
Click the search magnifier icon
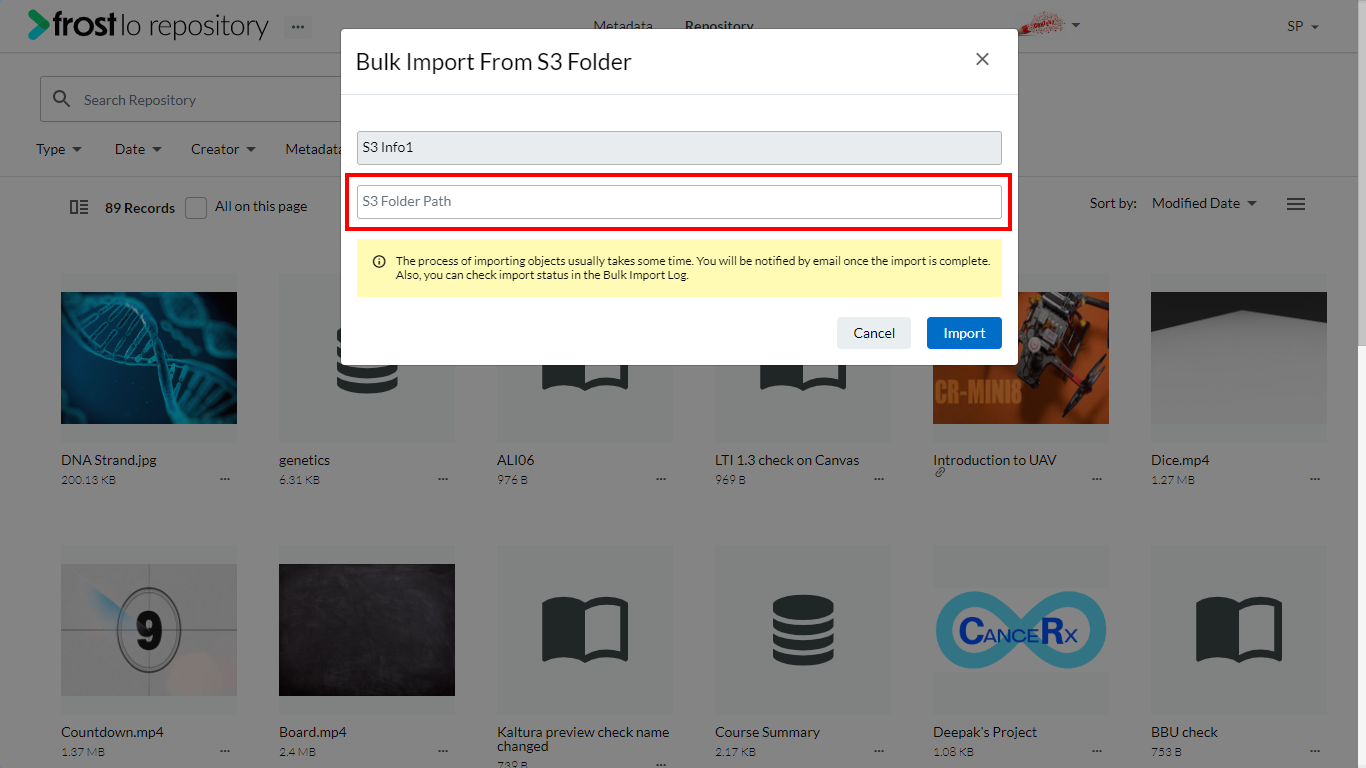(x=62, y=99)
